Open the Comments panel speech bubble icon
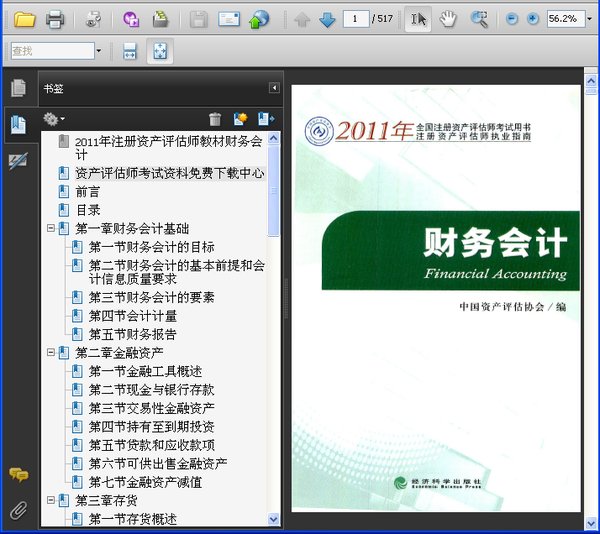 [x=18, y=474]
